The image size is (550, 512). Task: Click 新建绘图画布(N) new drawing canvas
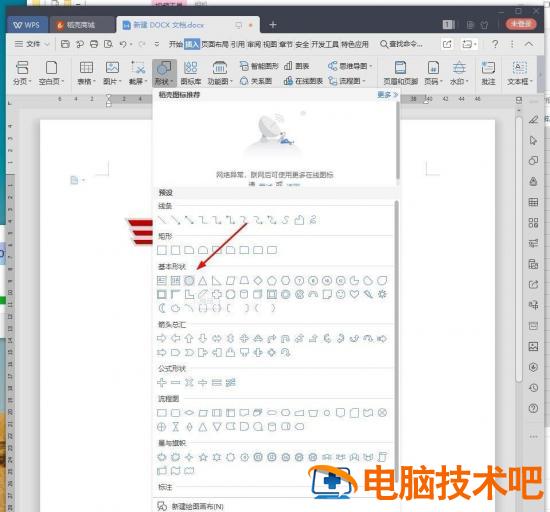[190, 506]
